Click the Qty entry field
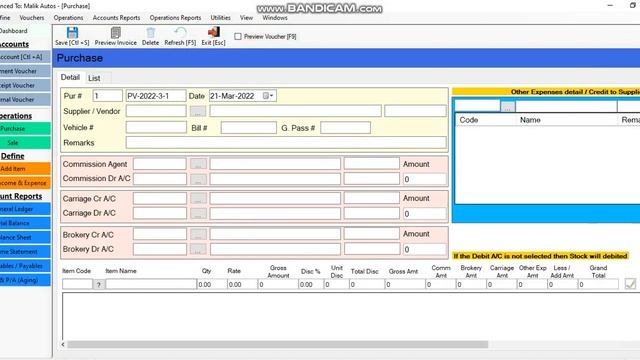This screenshot has width=640, height=360. tap(212, 284)
